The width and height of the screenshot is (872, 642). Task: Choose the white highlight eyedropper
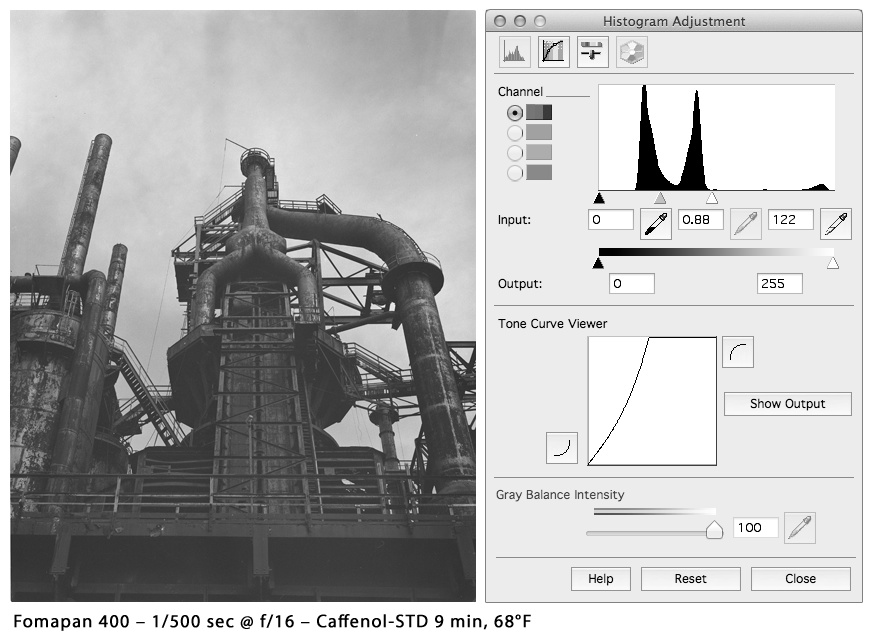(x=835, y=224)
